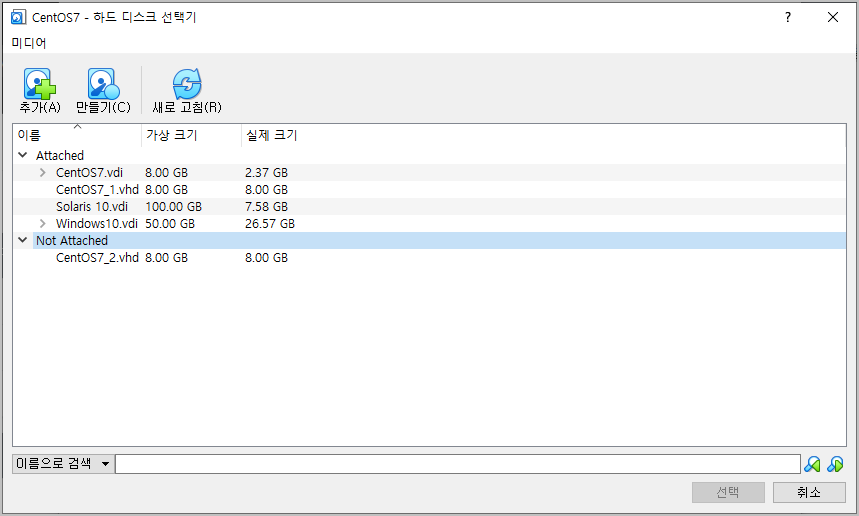This screenshot has height=516, width=859.
Task: Open the 이름으로 검색 dropdown
Action: point(63,464)
